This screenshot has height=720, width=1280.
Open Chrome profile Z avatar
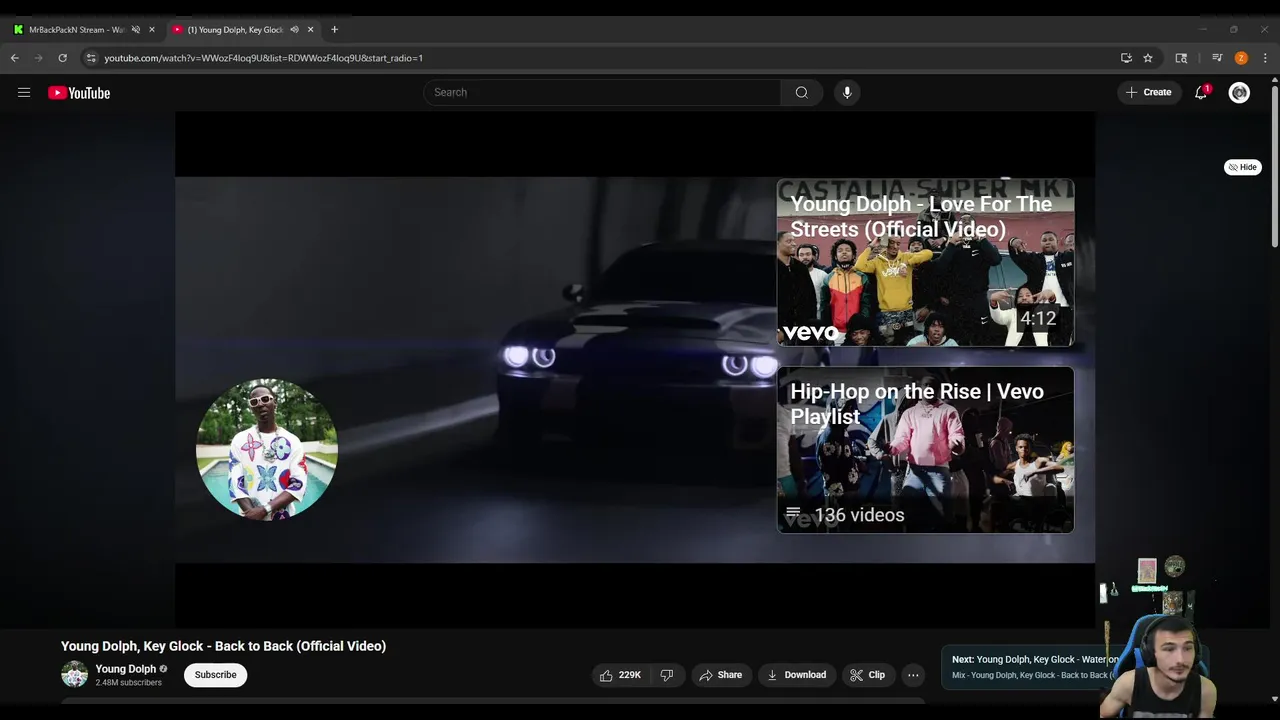(1241, 58)
